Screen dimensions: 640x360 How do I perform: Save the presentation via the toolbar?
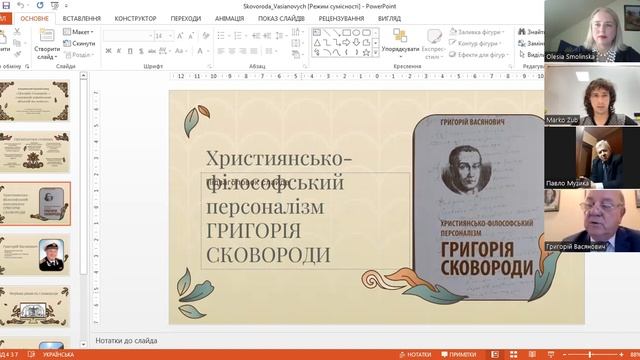[x=6, y=5]
